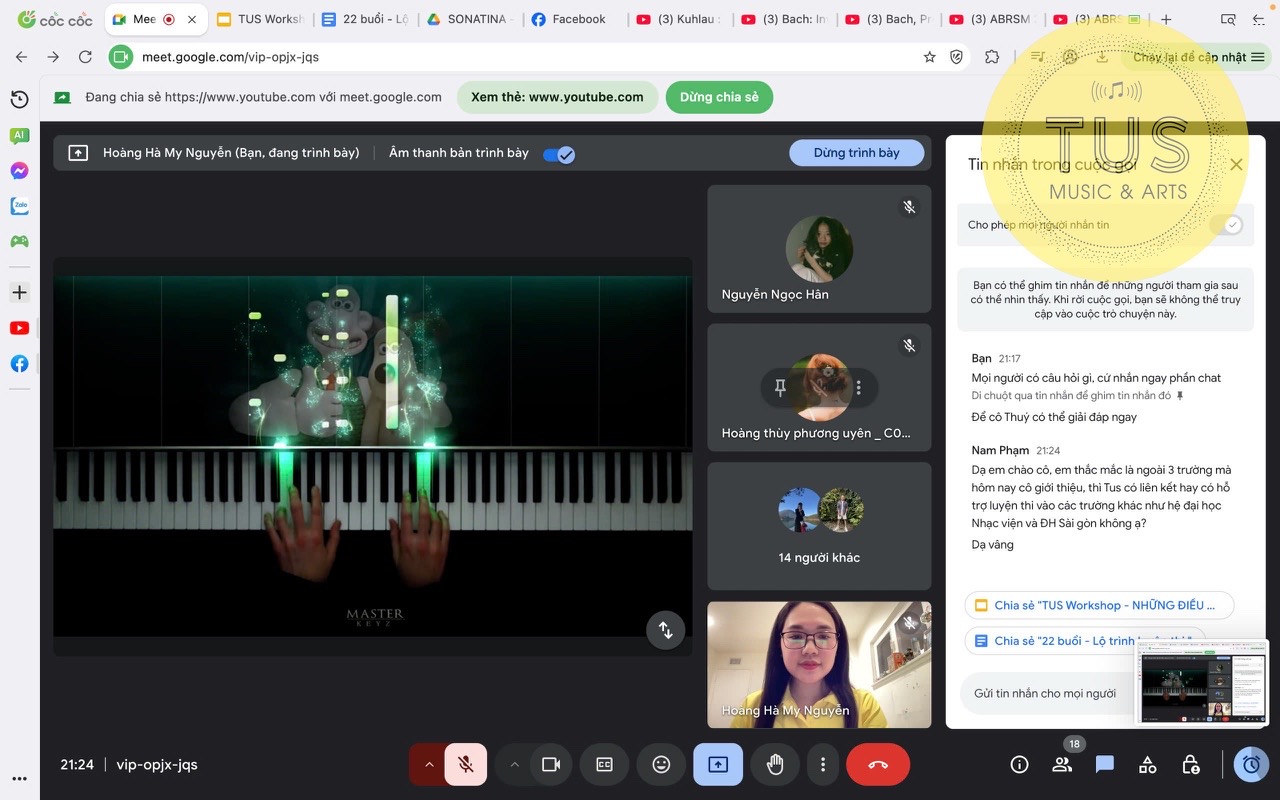Open more options three-dot menu in call bar
Viewport: 1280px width, 800px height.
click(x=822, y=764)
